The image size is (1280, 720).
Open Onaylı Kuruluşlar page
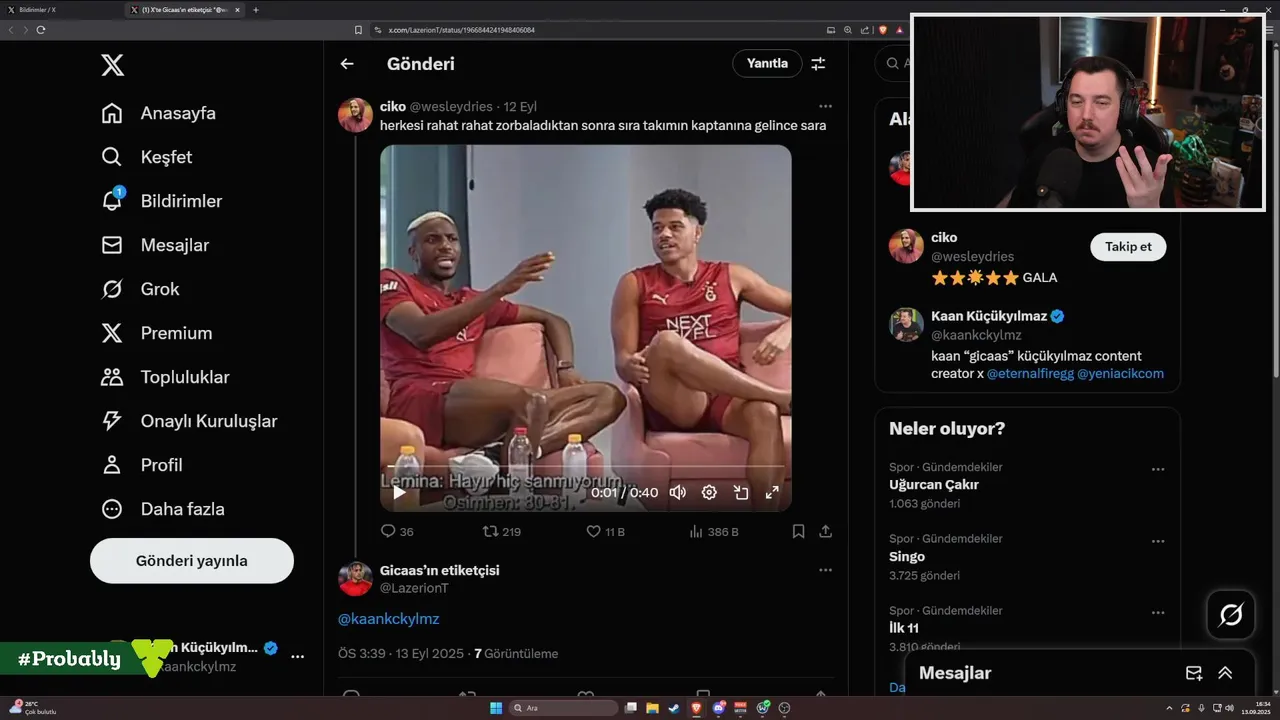[189, 421]
